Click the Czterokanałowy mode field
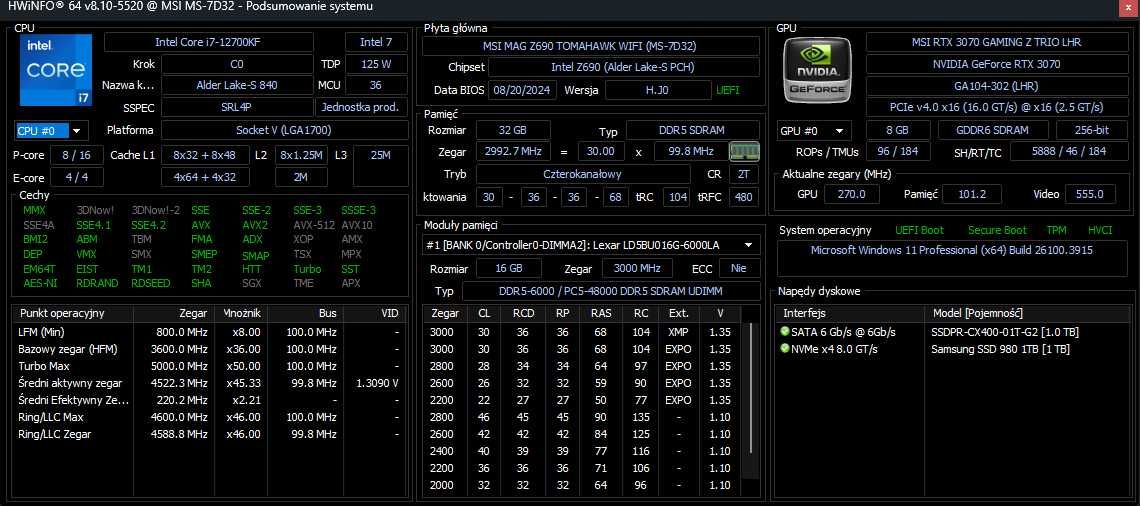Screen dimensions: 1140x506 [x=582, y=174]
